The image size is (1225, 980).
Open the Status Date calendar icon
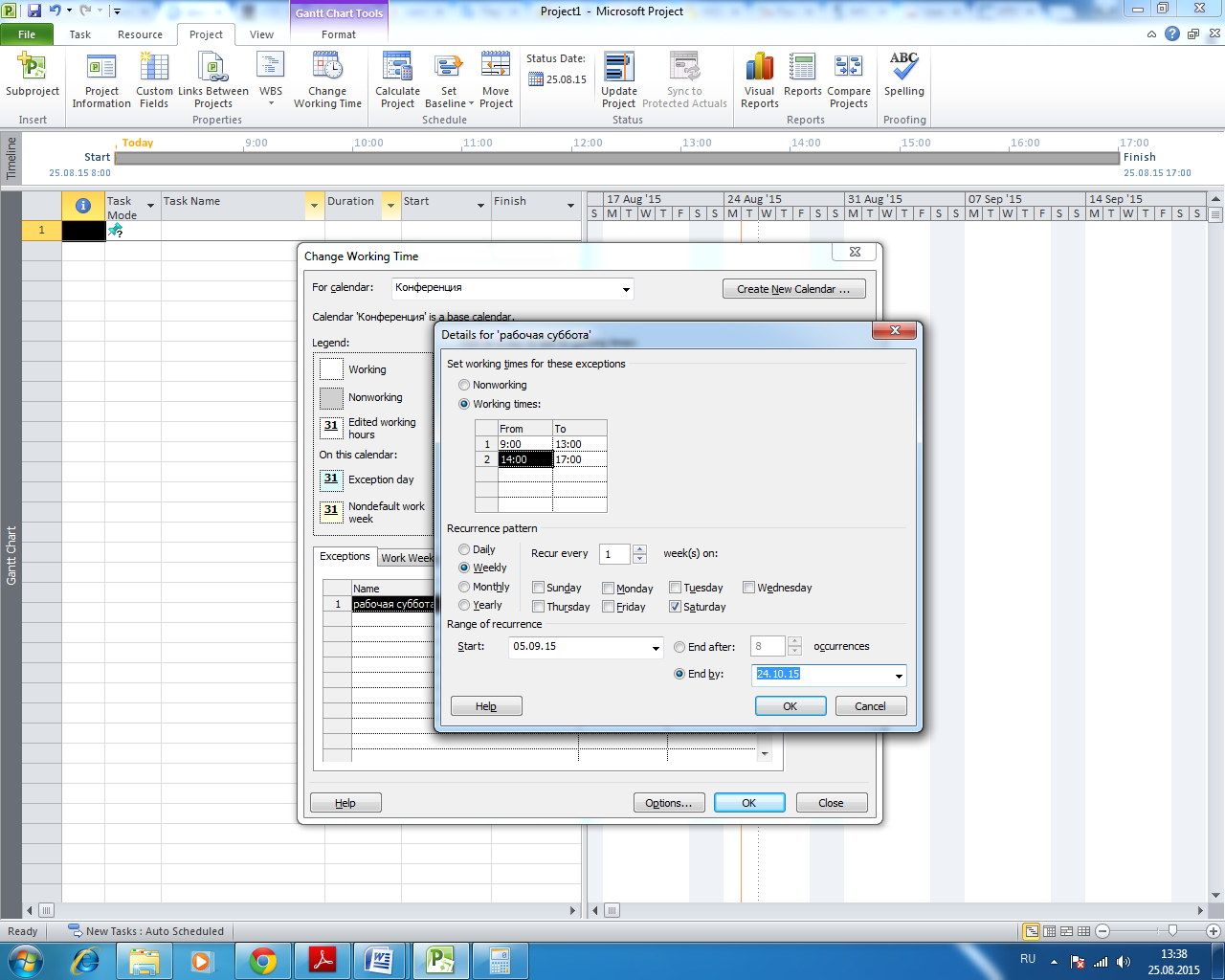pos(536,79)
